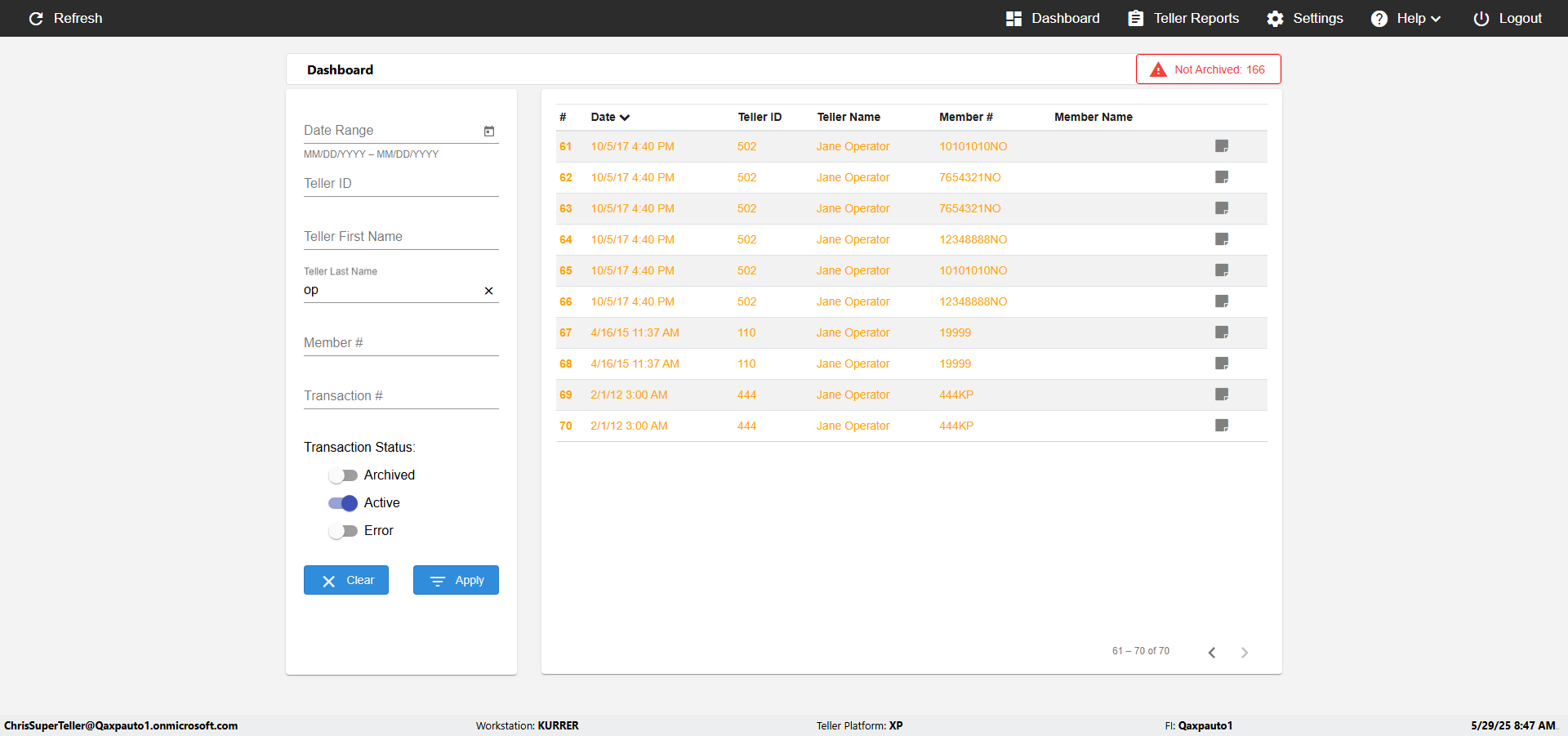The image size is (1568, 736).
Task: Open the Teller Reports tab
Action: coord(1183,18)
